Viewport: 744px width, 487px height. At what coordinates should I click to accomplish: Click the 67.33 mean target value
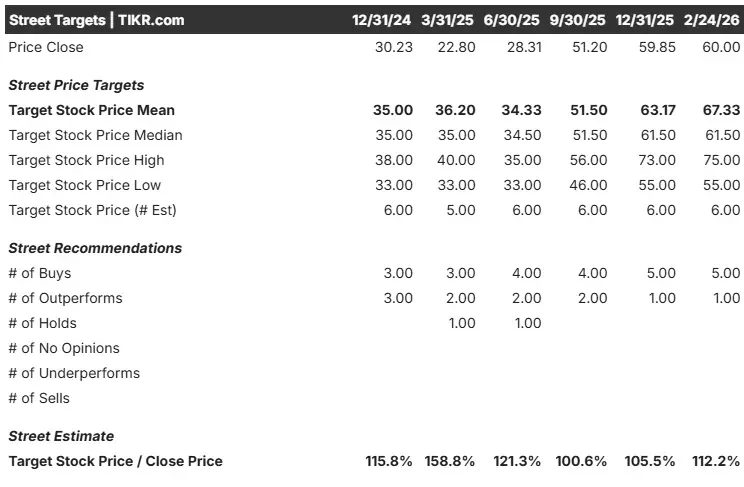click(x=721, y=110)
